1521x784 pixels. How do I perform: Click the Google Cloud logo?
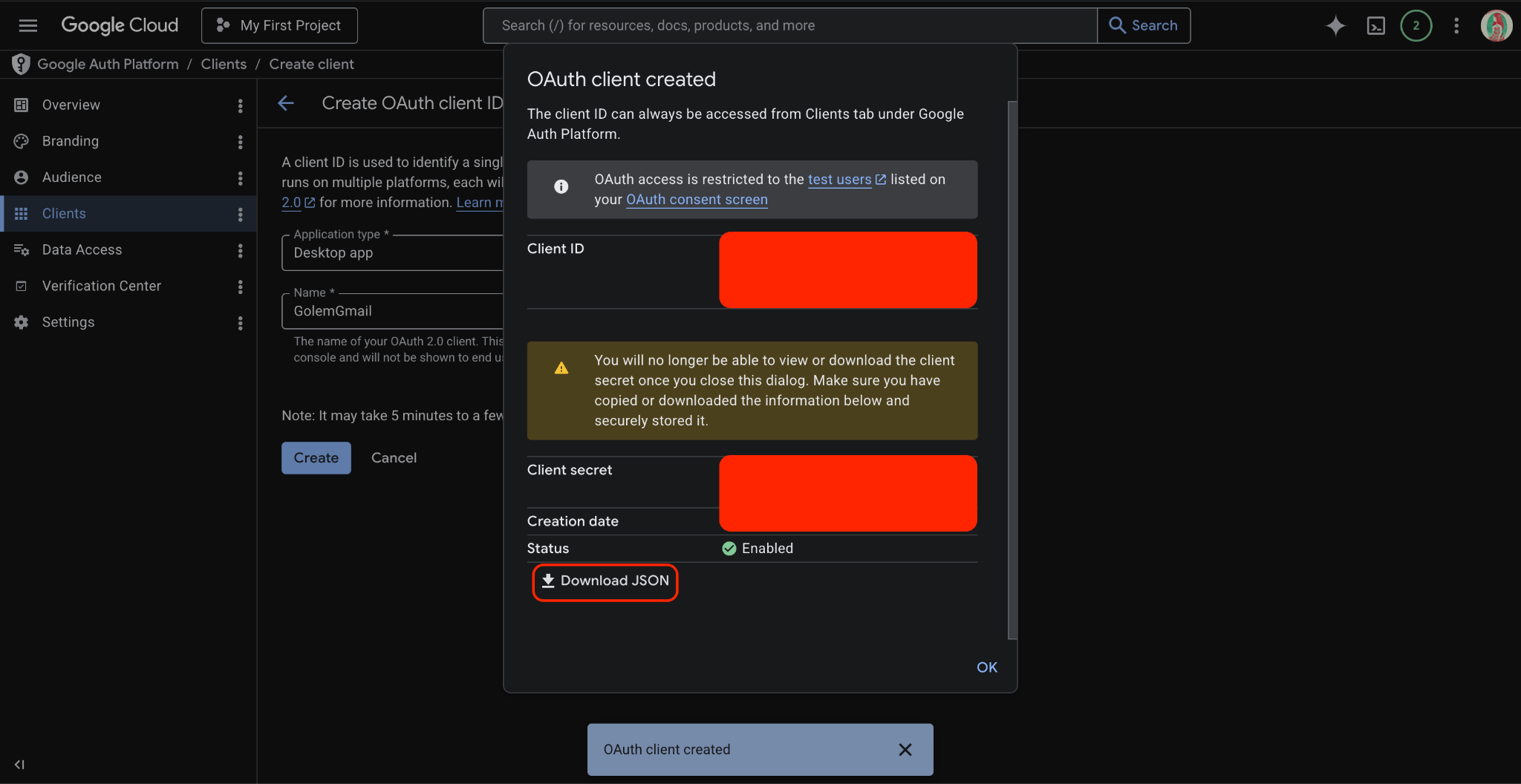click(x=120, y=25)
